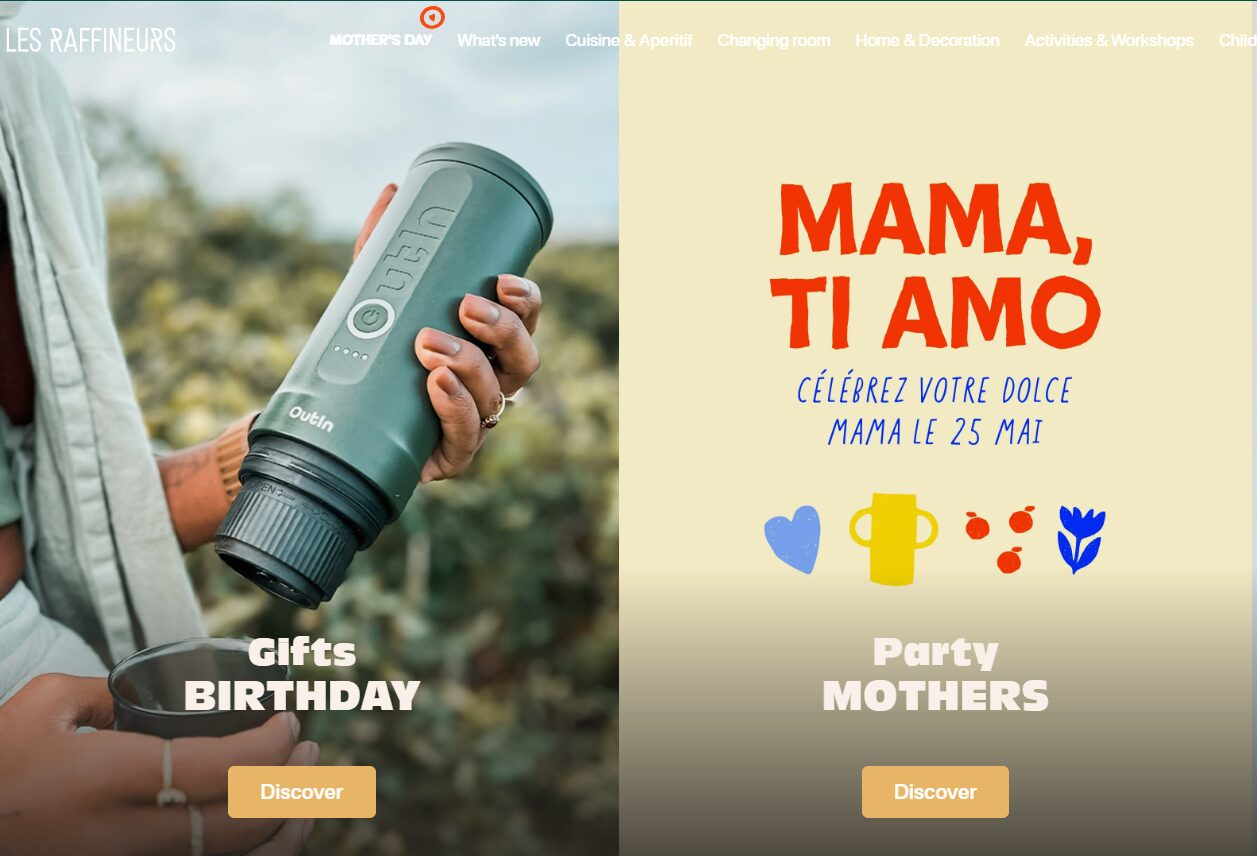Click the Outin portable coffee maker photo
Image resolution: width=1257 pixels, height=856 pixels.
click(x=384, y=375)
